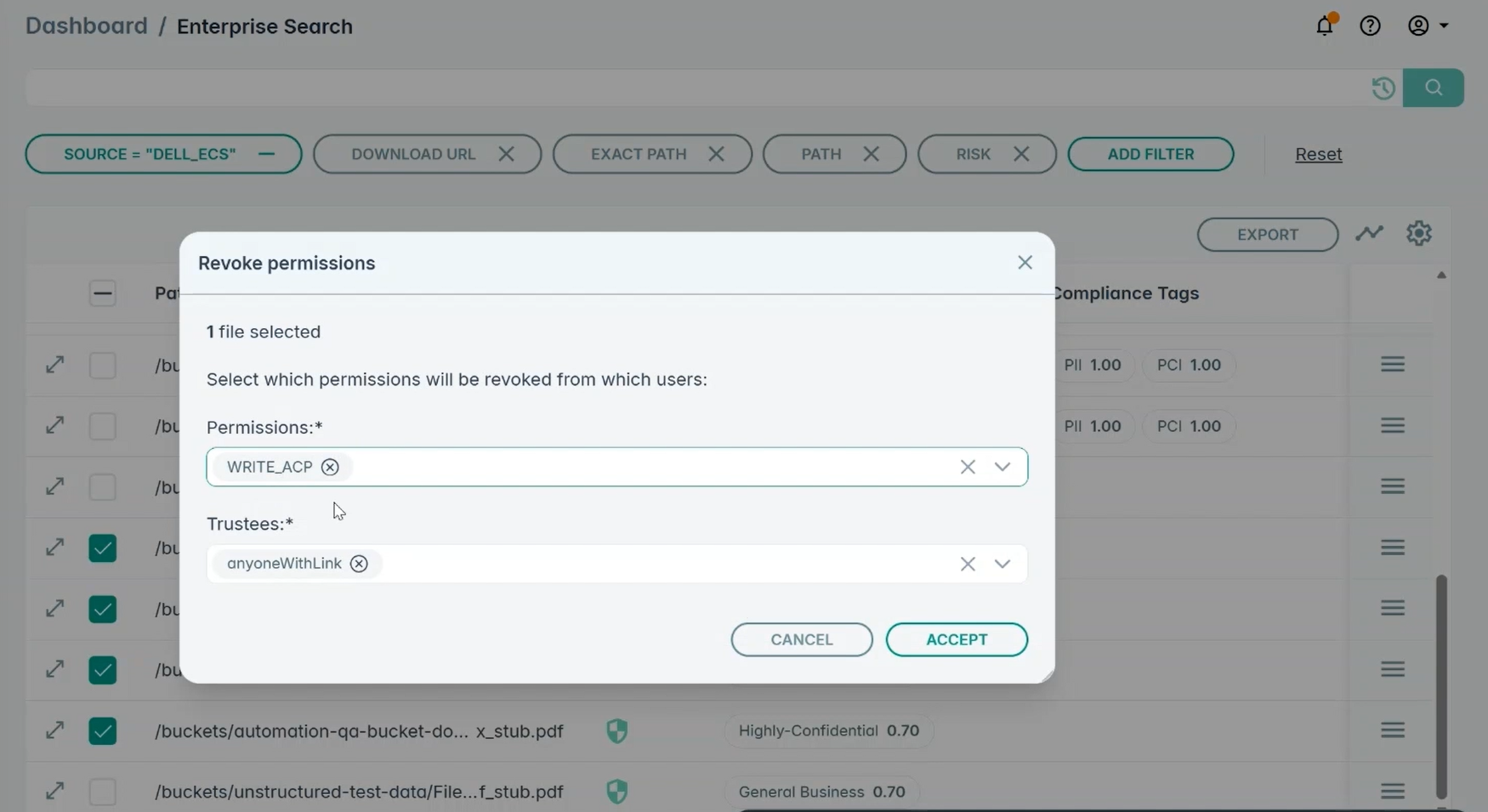
Task: Click ADD FILTER button
Action: pyautogui.click(x=1150, y=154)
